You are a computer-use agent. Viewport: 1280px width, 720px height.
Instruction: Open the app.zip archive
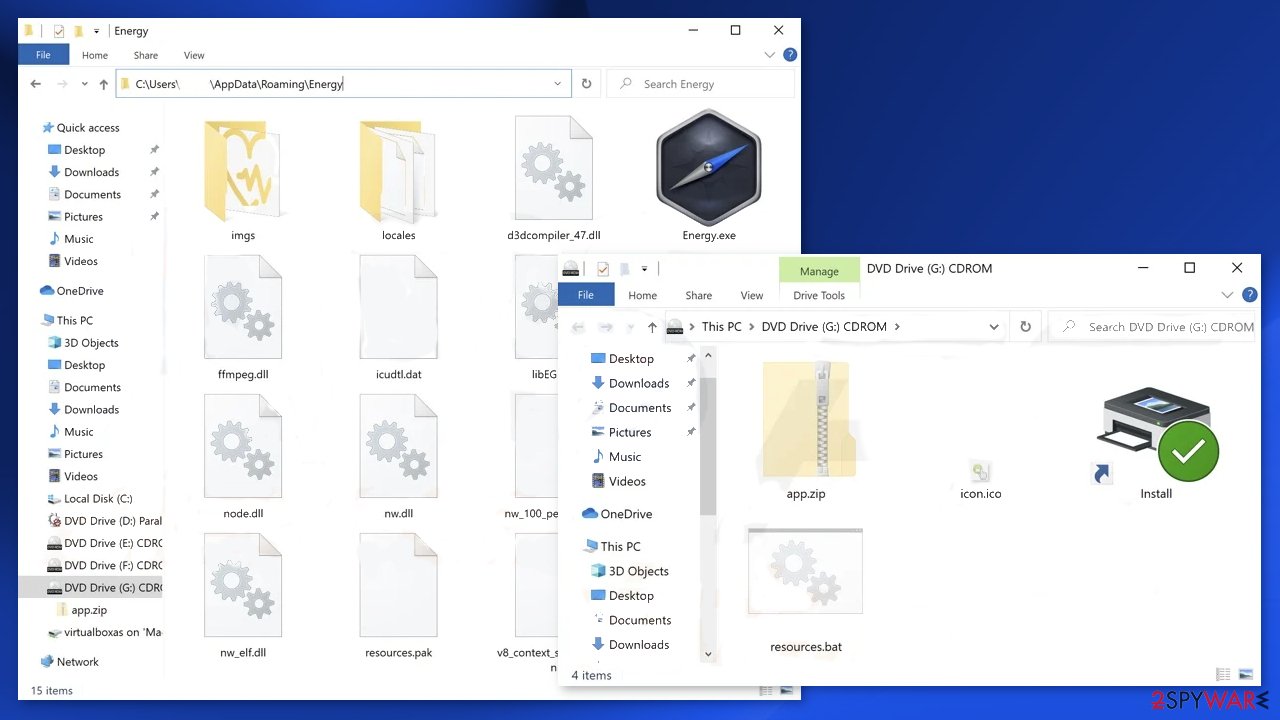(805, 420)
